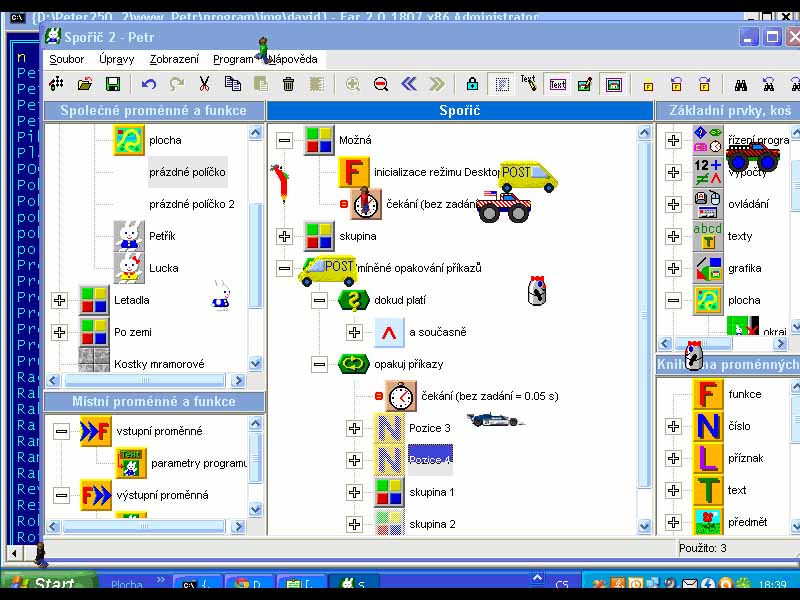Click the blue double-left-arrow toolbar icon

click(409, 85)
